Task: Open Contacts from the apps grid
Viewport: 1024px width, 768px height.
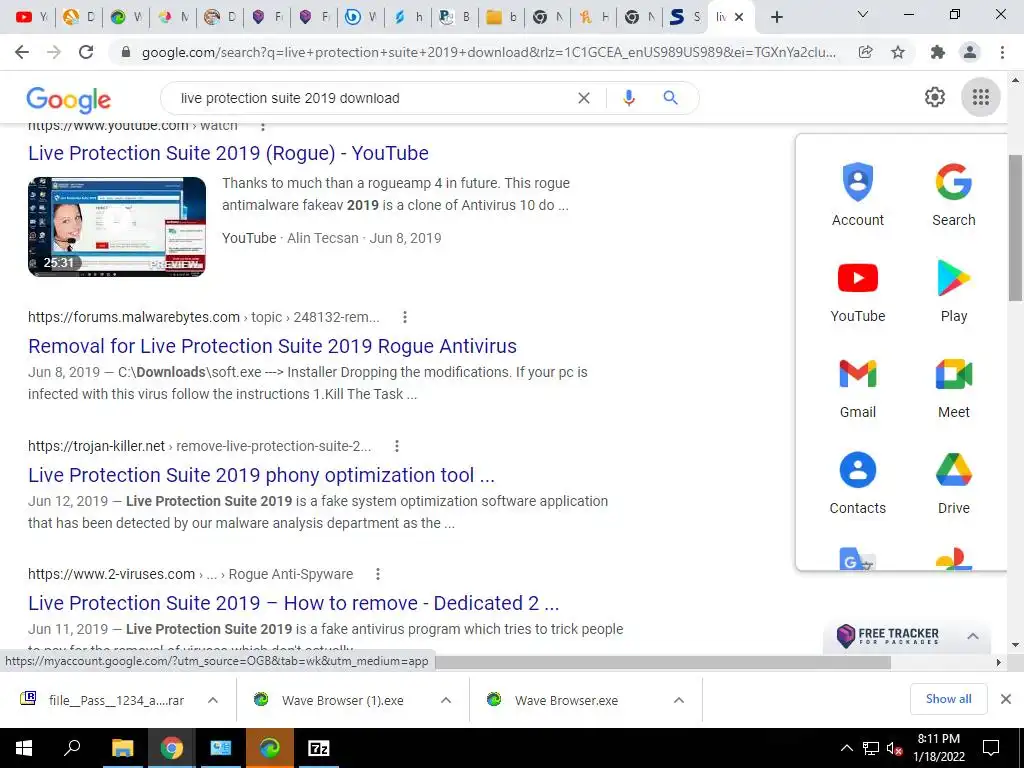Action: tap(857, 483)
